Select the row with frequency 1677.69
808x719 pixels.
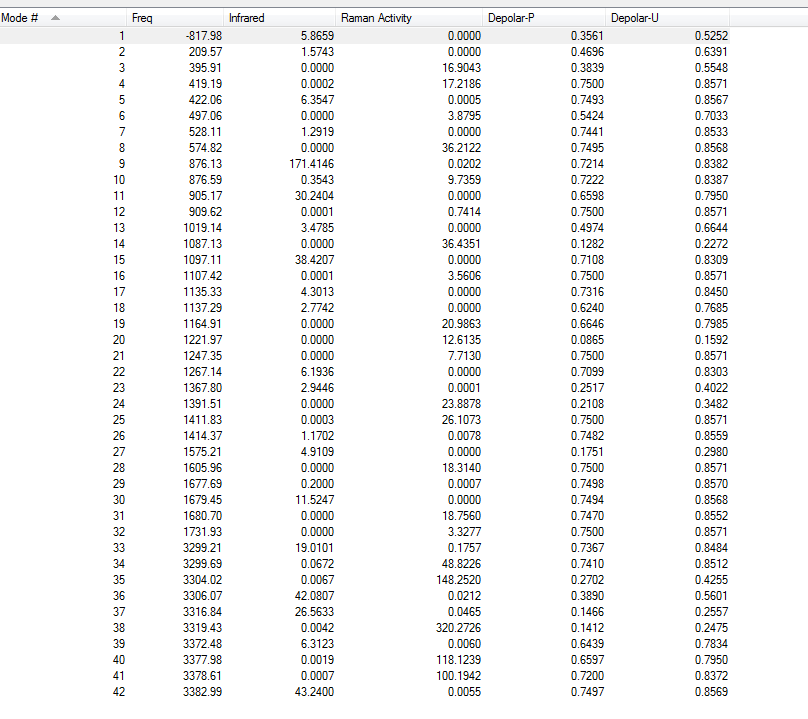point(364,483)
